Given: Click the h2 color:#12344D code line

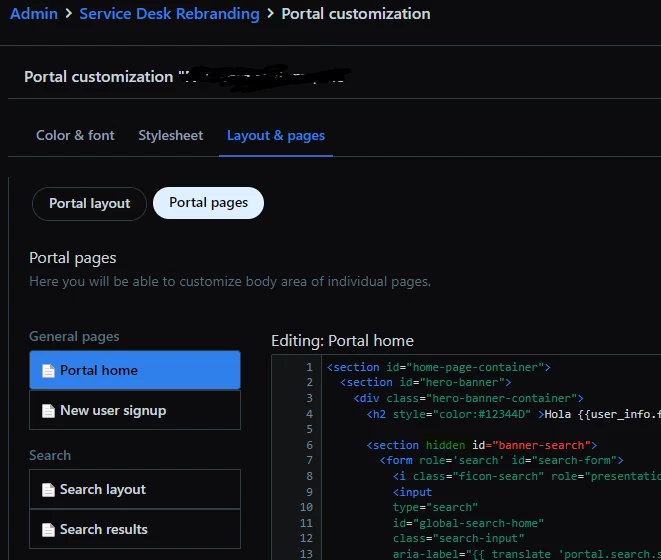Looking at the screenshot, I should click(x=513, y=414).
